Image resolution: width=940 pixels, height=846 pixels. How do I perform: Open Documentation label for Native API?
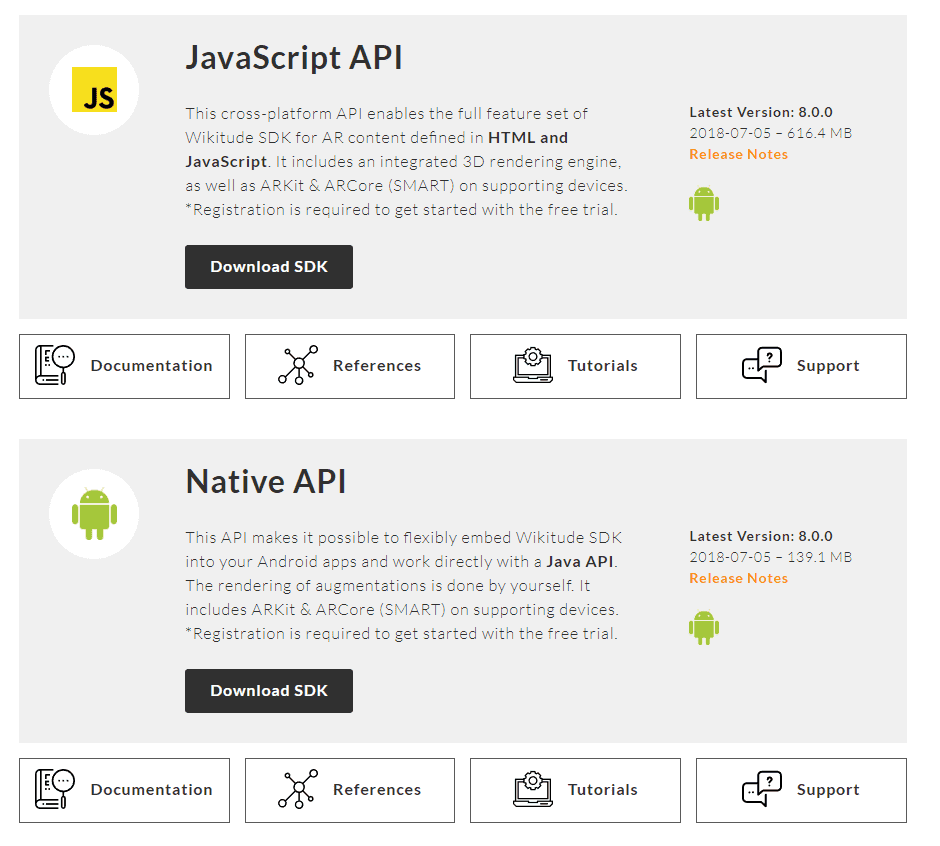point(152,790)
